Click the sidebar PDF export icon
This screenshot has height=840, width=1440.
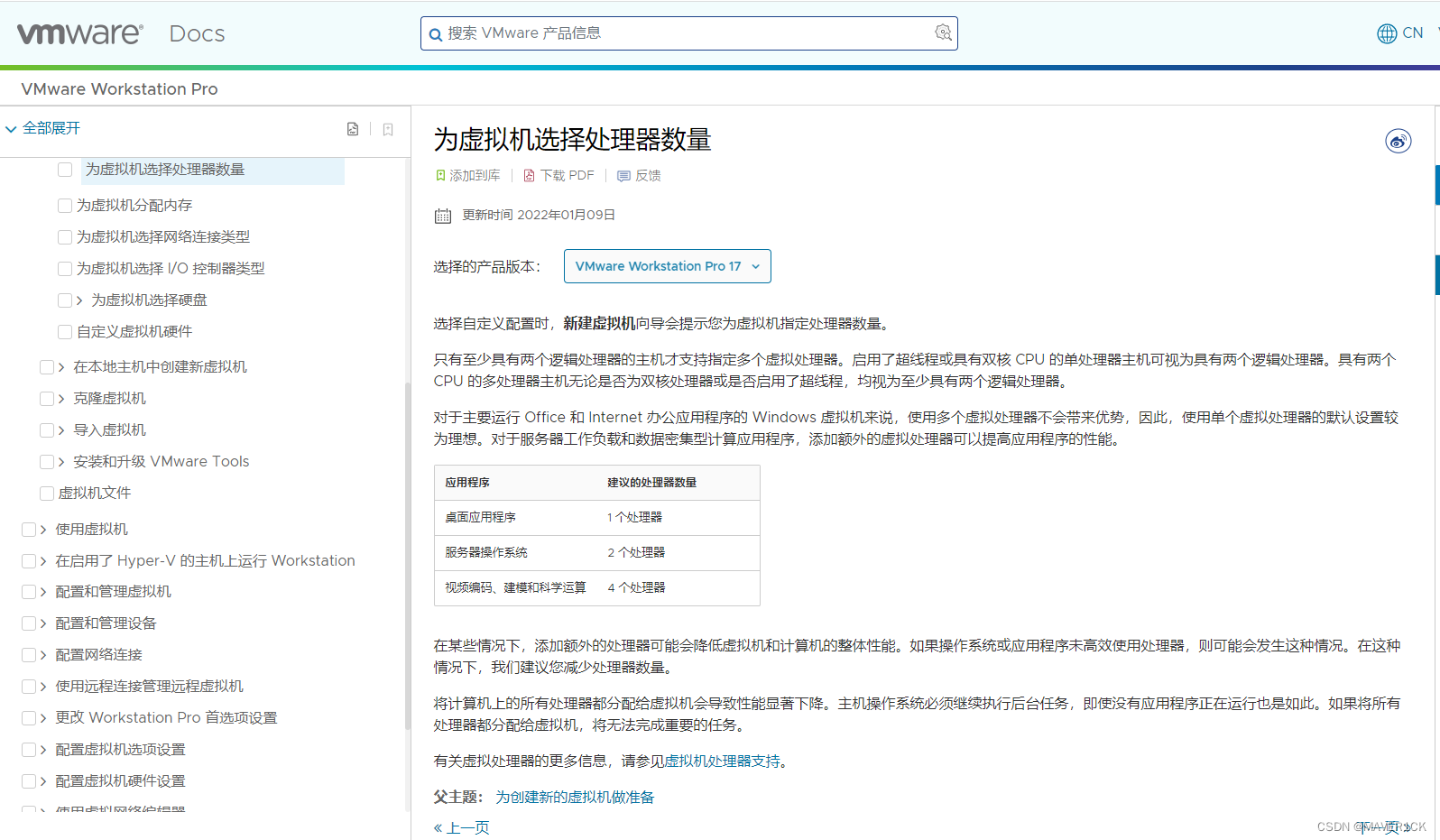coord(353,129)
